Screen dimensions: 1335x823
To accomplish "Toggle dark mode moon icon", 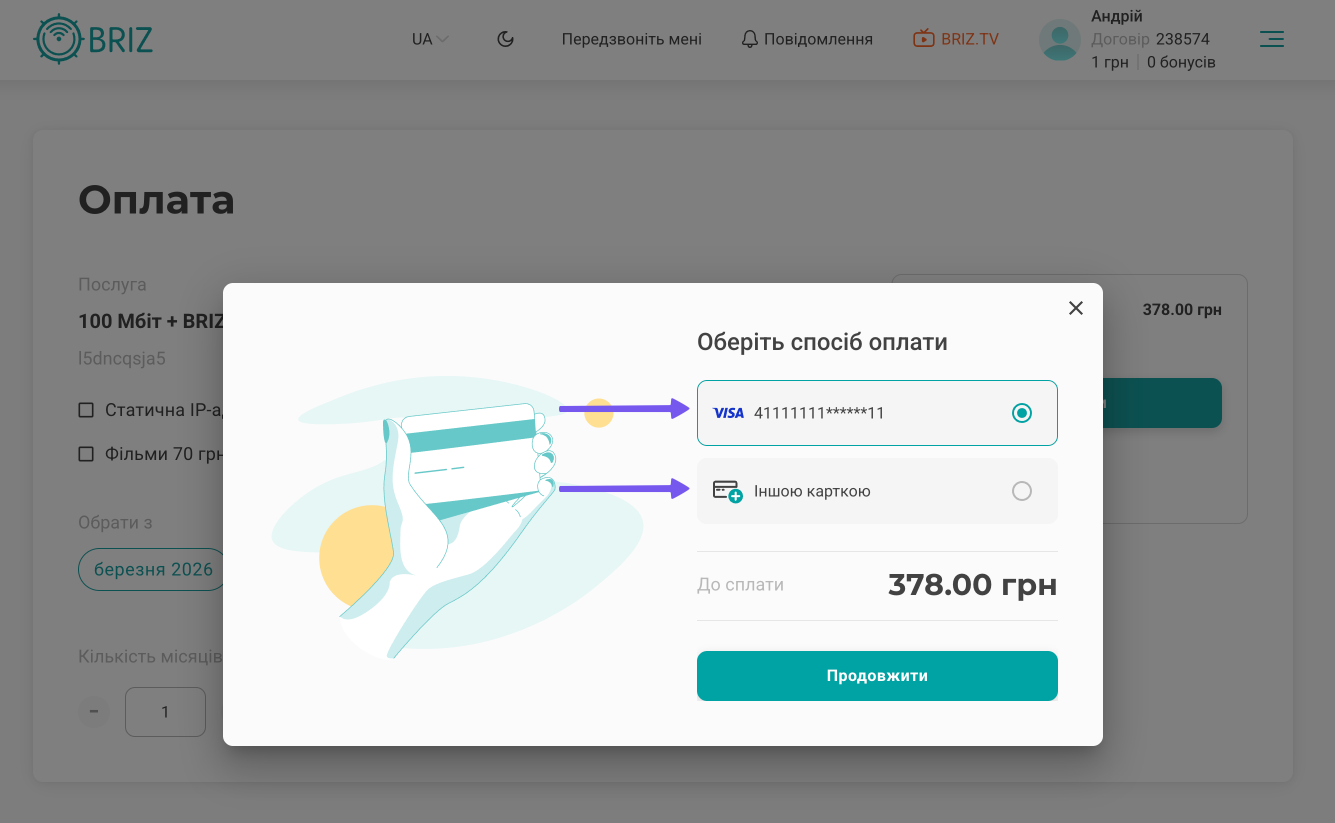I will (x=506, y=39).
